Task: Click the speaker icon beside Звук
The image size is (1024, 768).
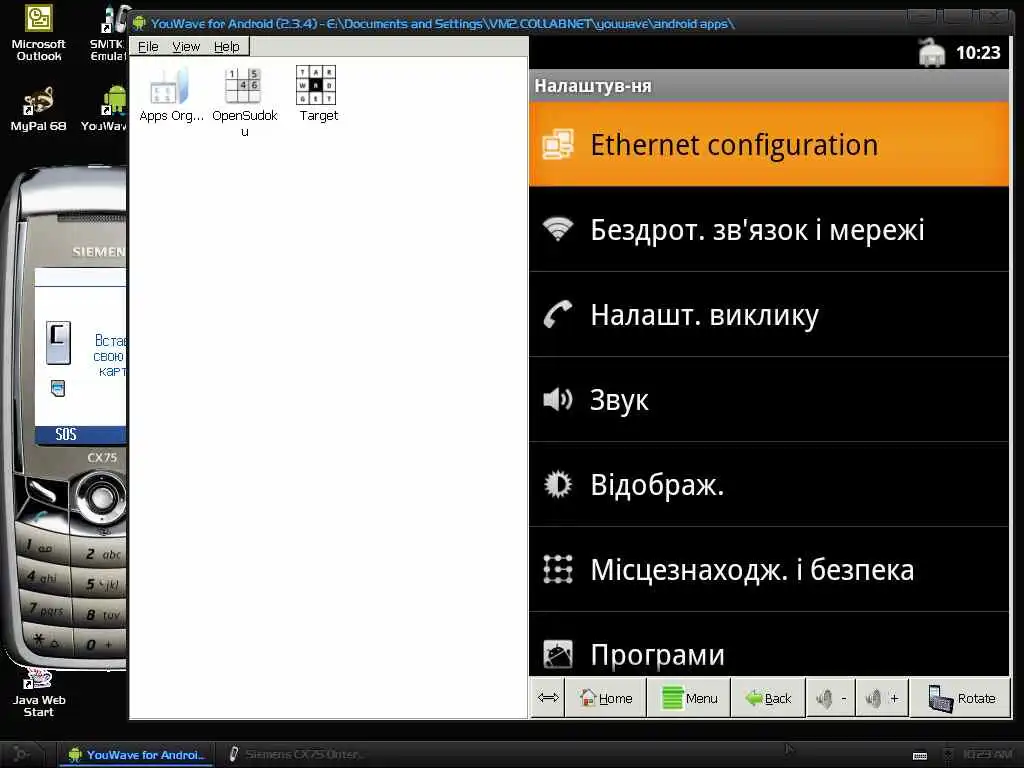Action: tap(558, 399)
